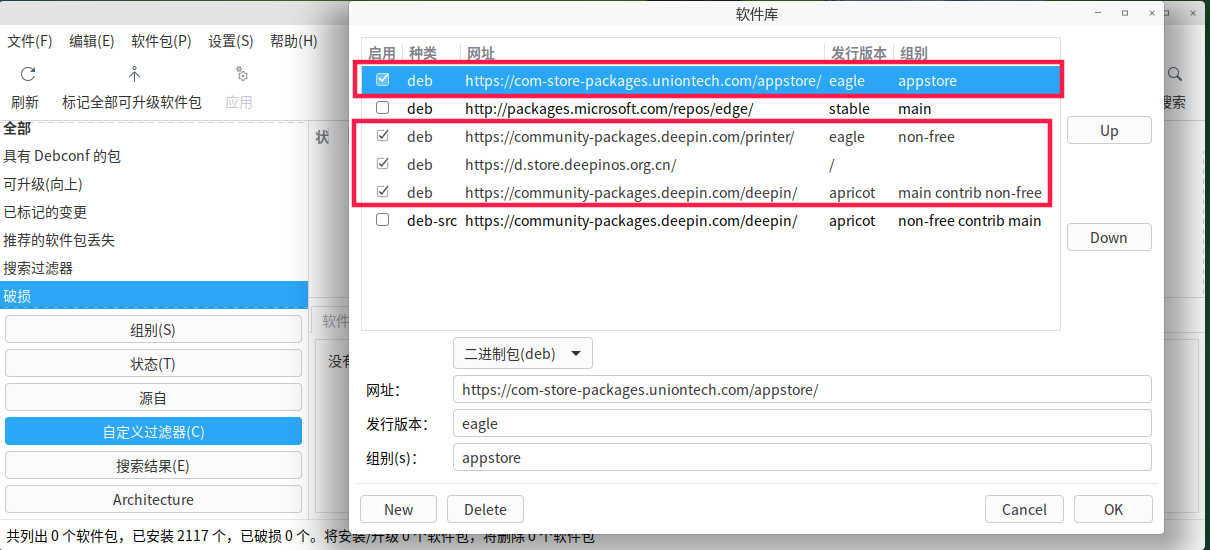Sort by the 发行版本 column header
1210x550 pixels.
[x=859, y=53]
